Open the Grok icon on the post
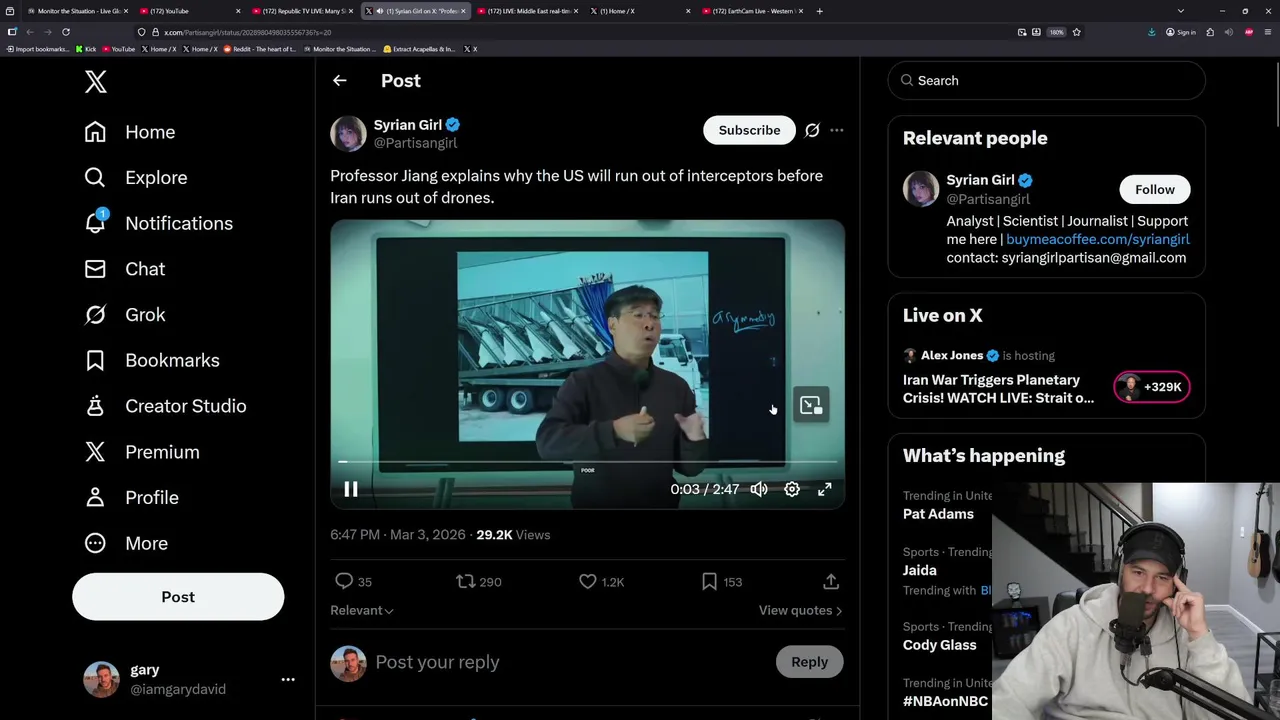This screenshot has height=720, width=1280. (x=812, y=130)
